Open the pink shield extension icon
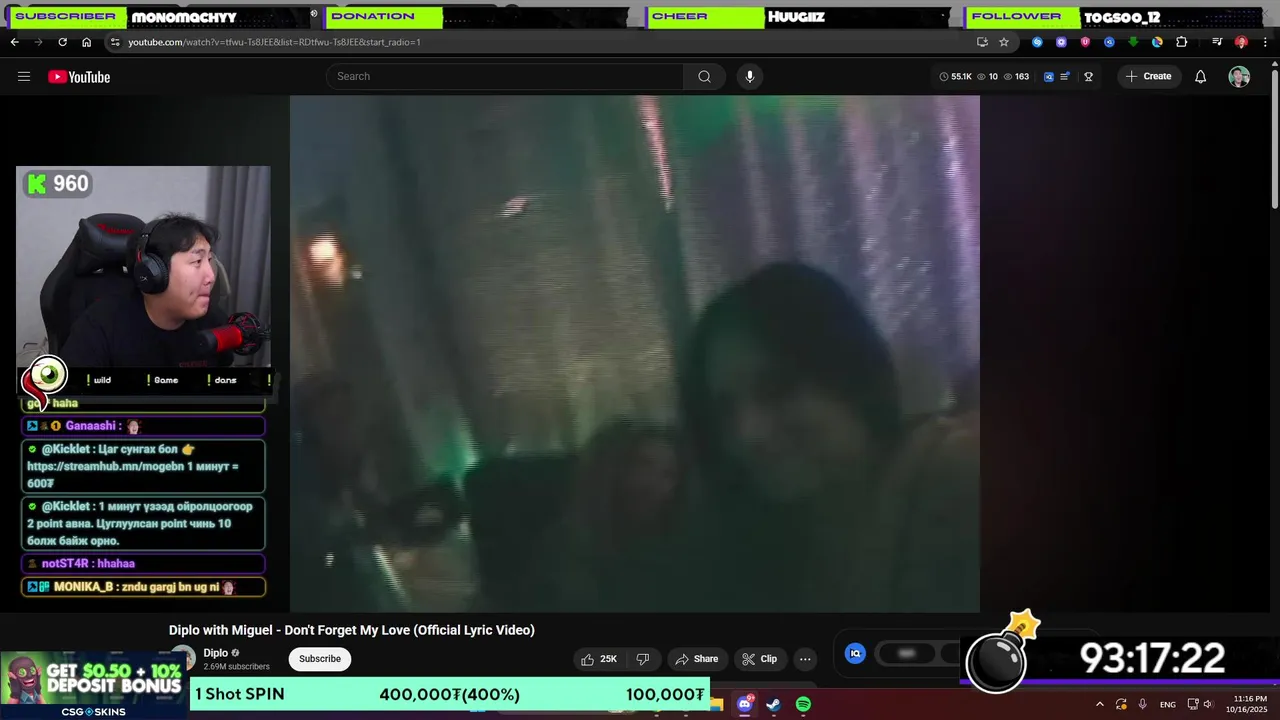The height and width of the screenshot is (720, 1280). 1085,42
